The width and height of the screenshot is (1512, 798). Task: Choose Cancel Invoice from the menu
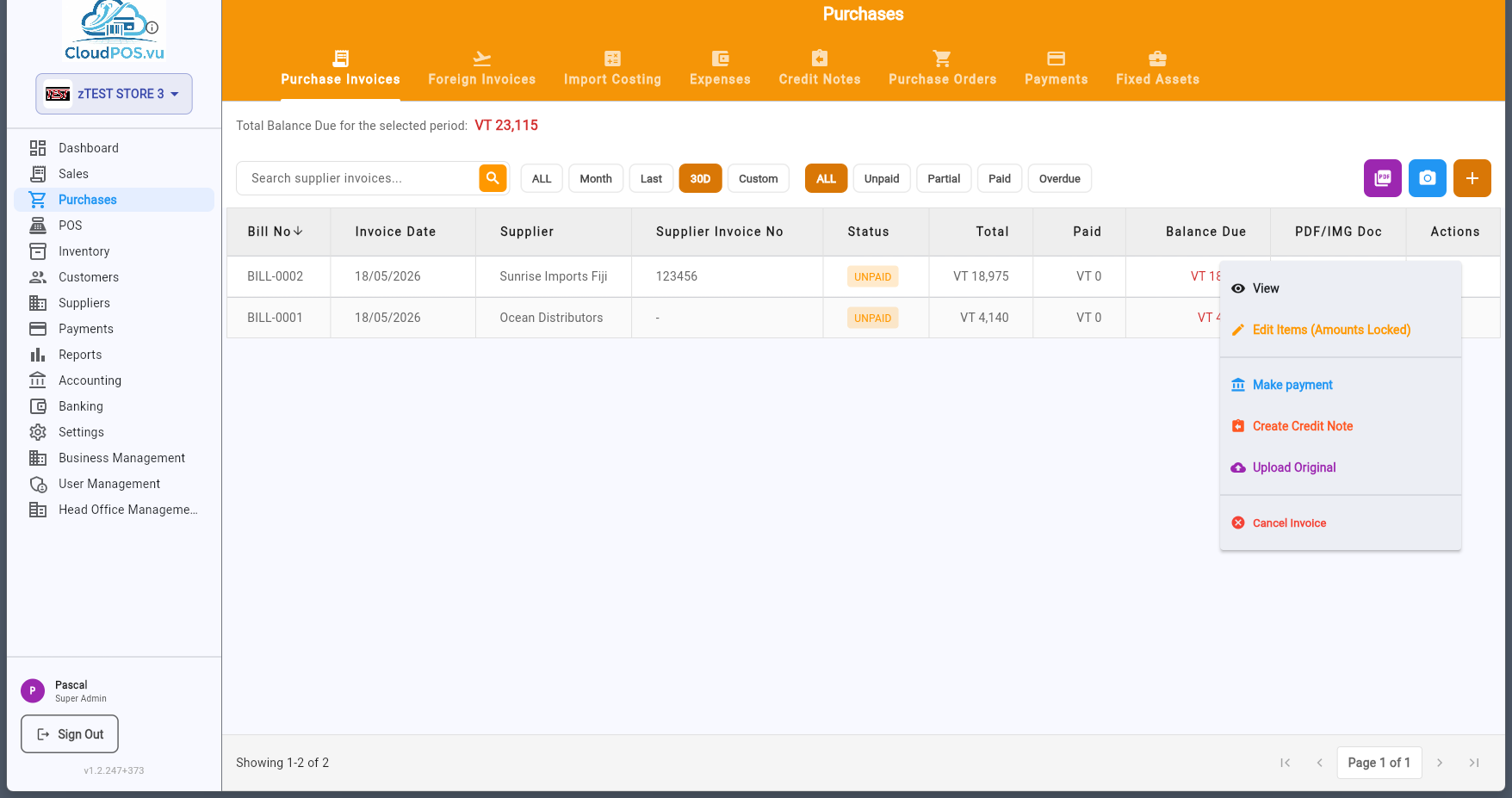1341,523
